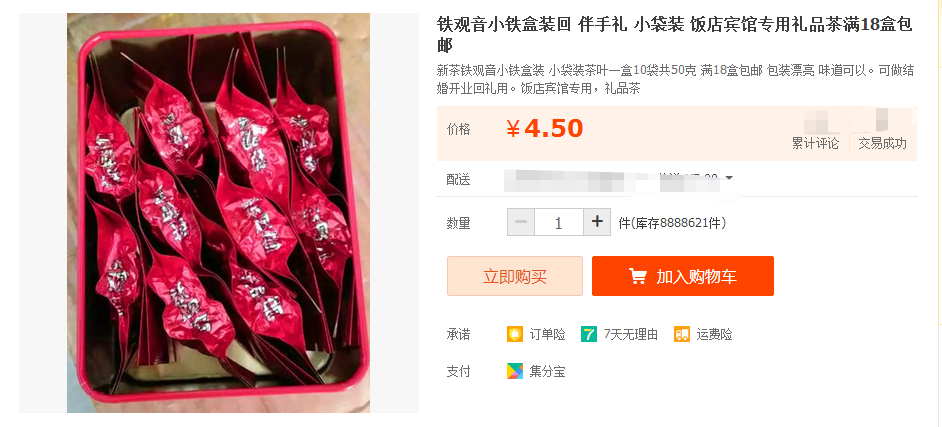
Task: Click the 运费险 text label
Action: tap(714, 335)
